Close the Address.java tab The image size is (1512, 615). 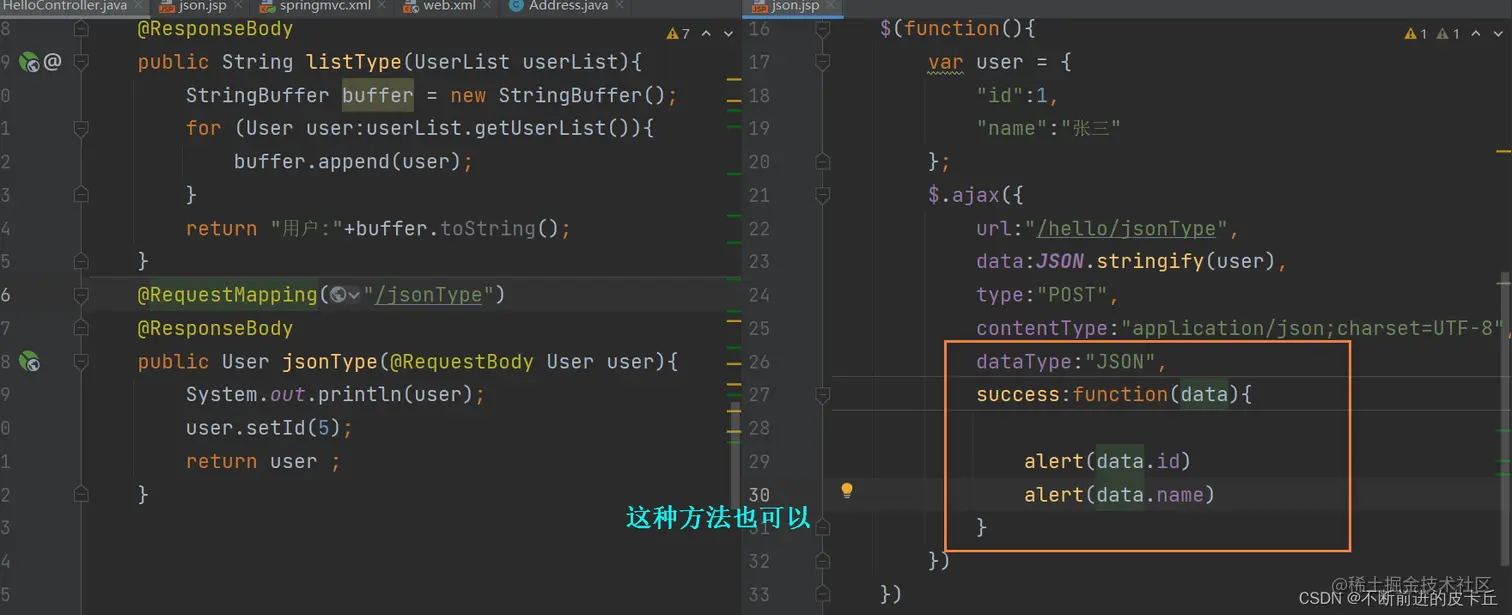pos(621,6)
